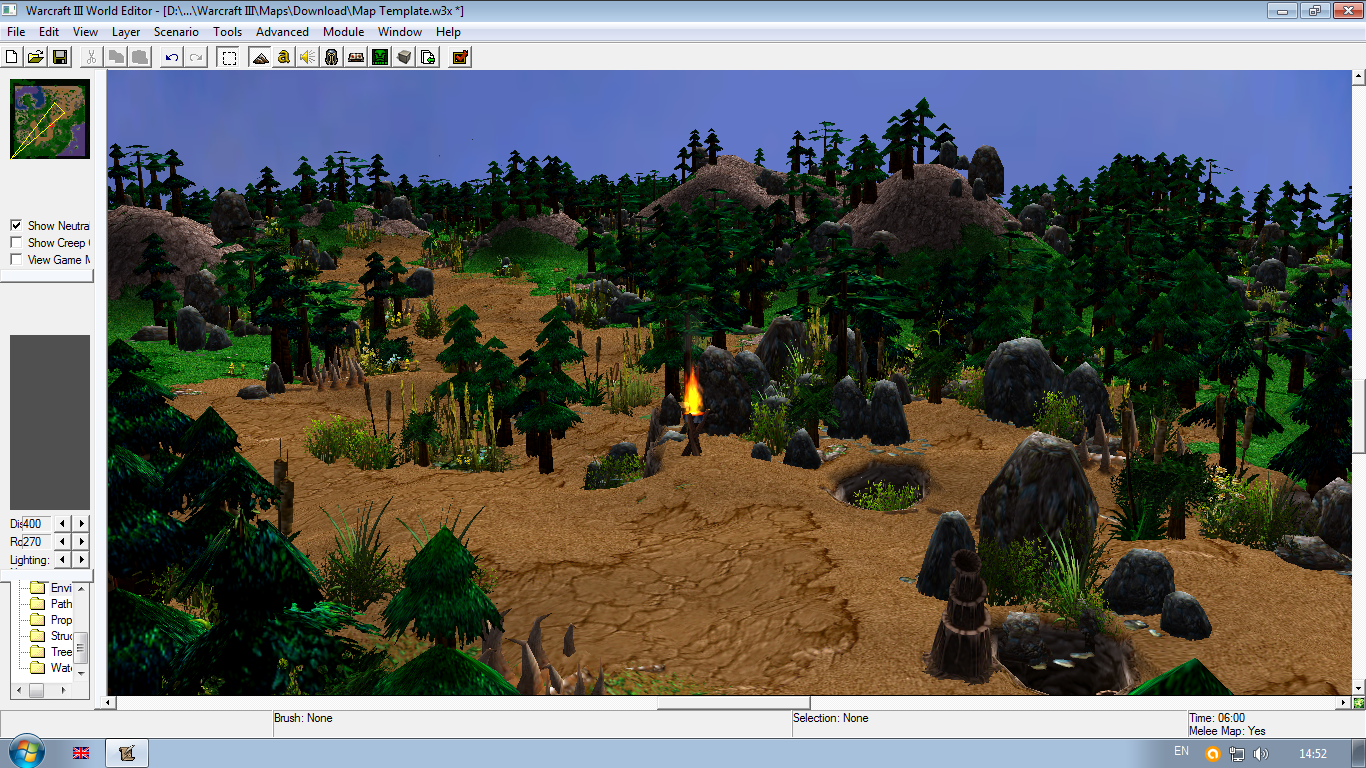The image size is (1366, 768).
Task: Click the Cut scissors icon
Action: pos(91,57)
